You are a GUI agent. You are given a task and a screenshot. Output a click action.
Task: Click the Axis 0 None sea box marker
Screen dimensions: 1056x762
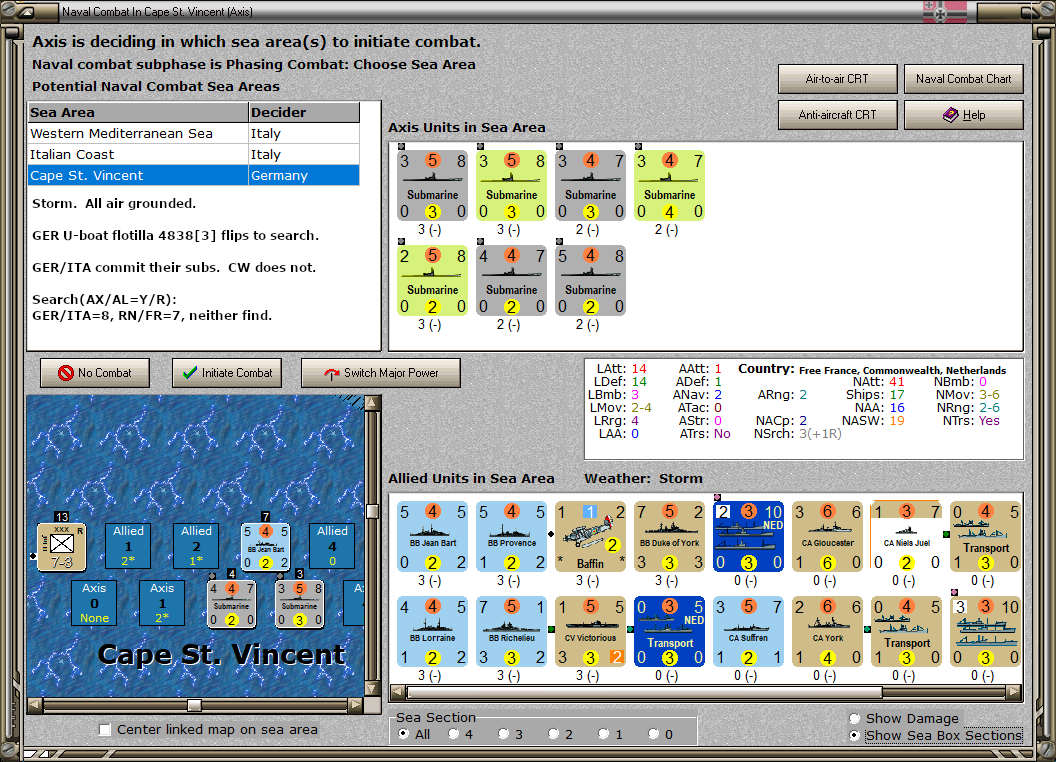coord(94,602)
